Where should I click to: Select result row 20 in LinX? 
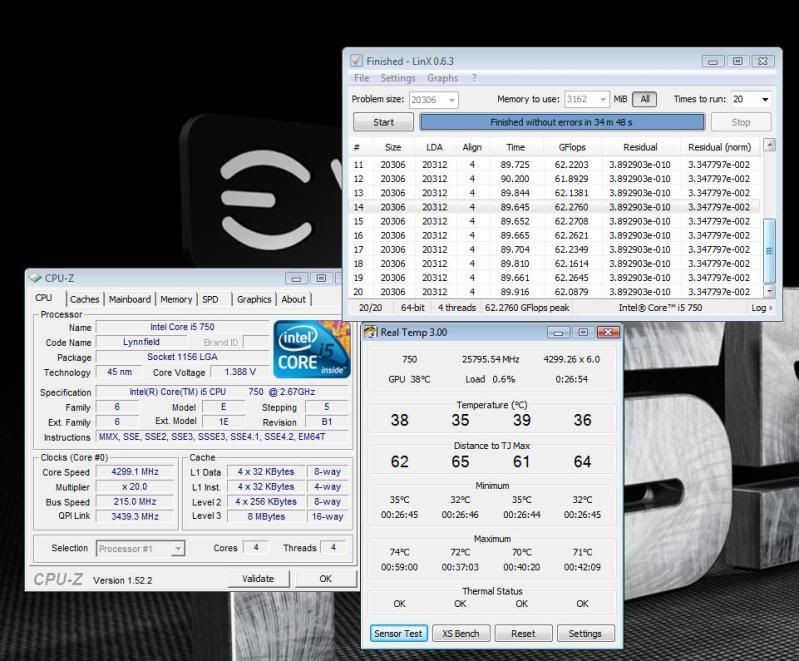(x=554, y=292)
